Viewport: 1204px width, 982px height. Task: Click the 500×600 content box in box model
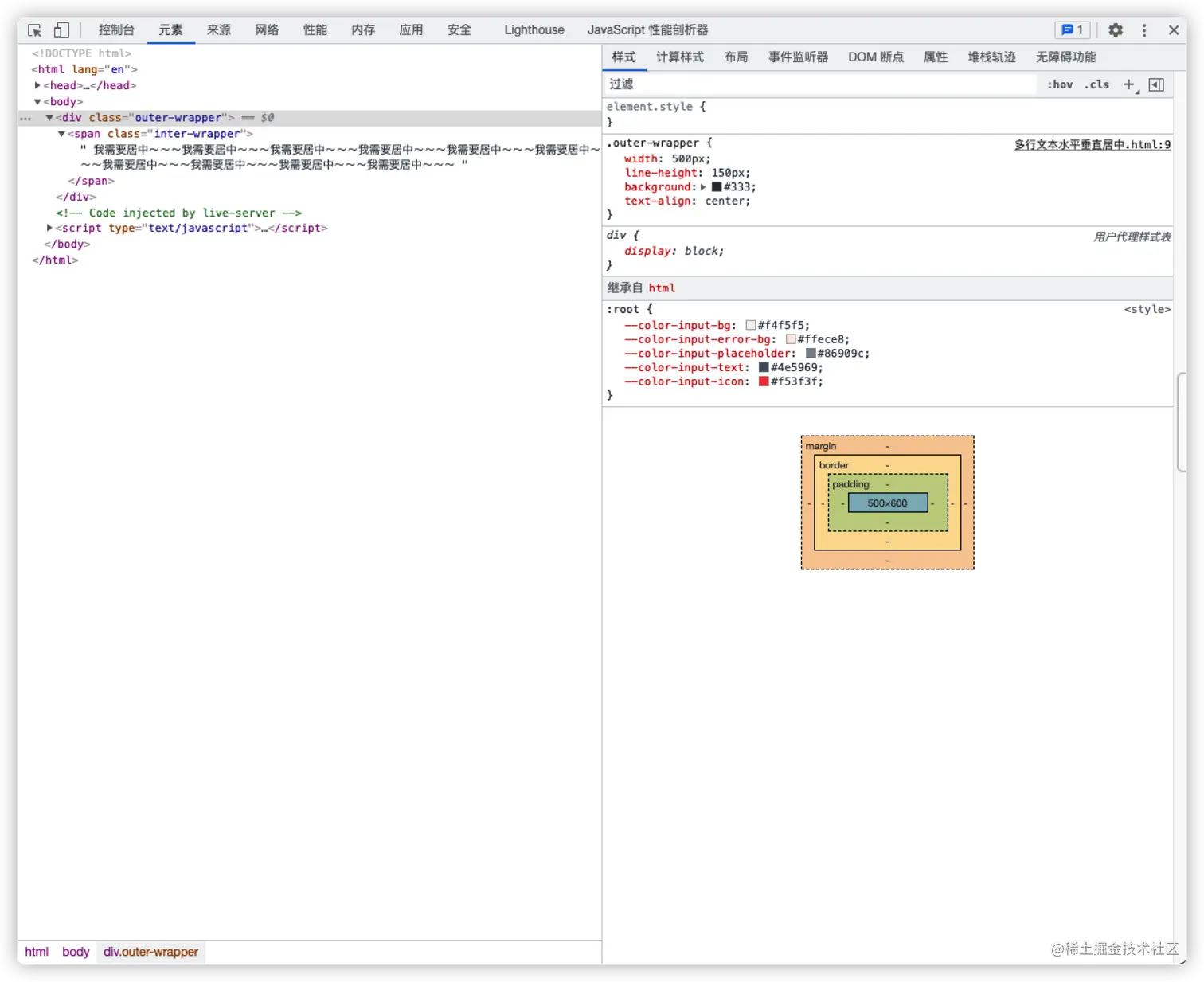click(x=888, y=503)
